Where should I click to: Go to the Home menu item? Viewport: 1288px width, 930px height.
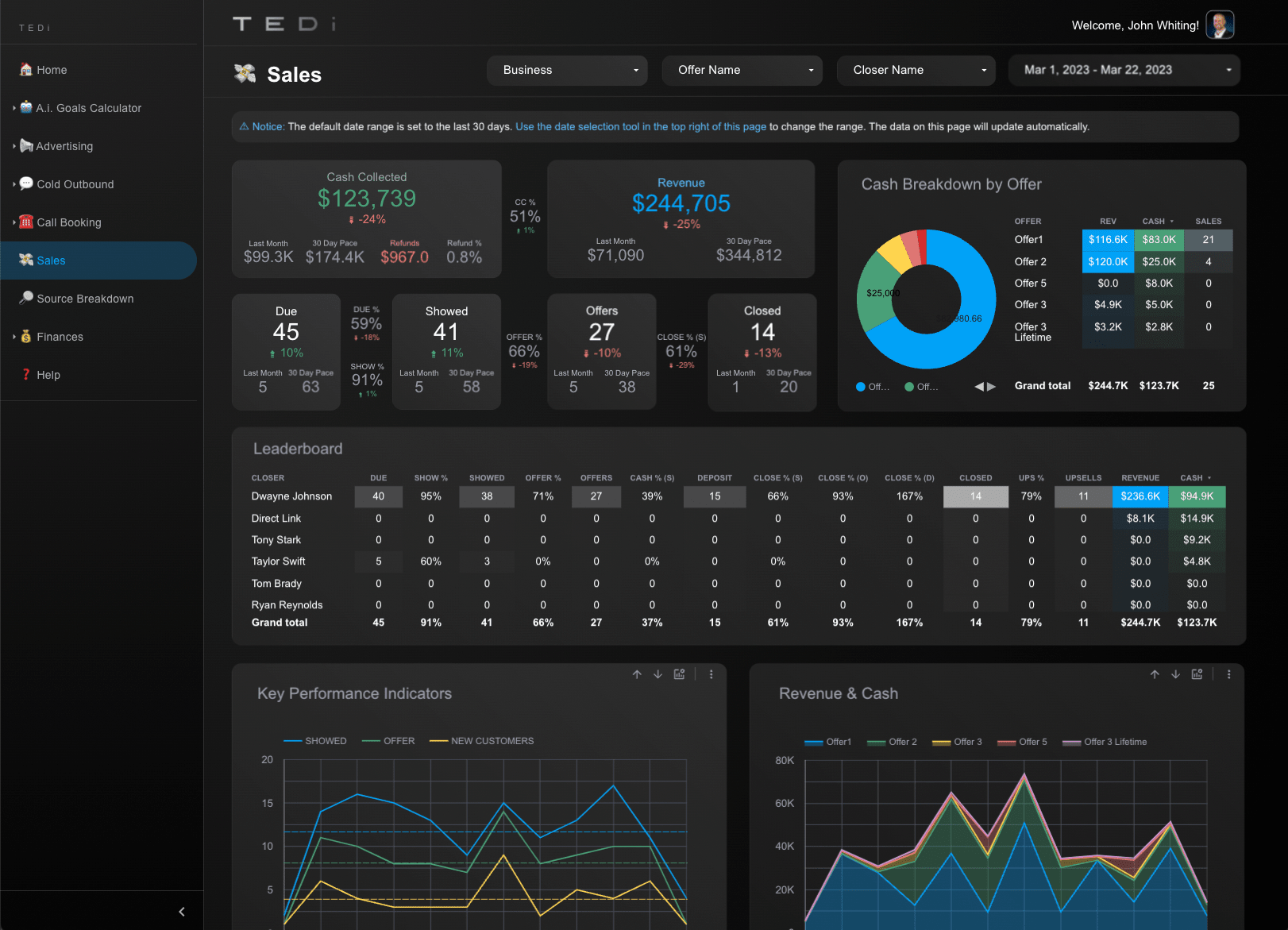click(x=98, y=70)
